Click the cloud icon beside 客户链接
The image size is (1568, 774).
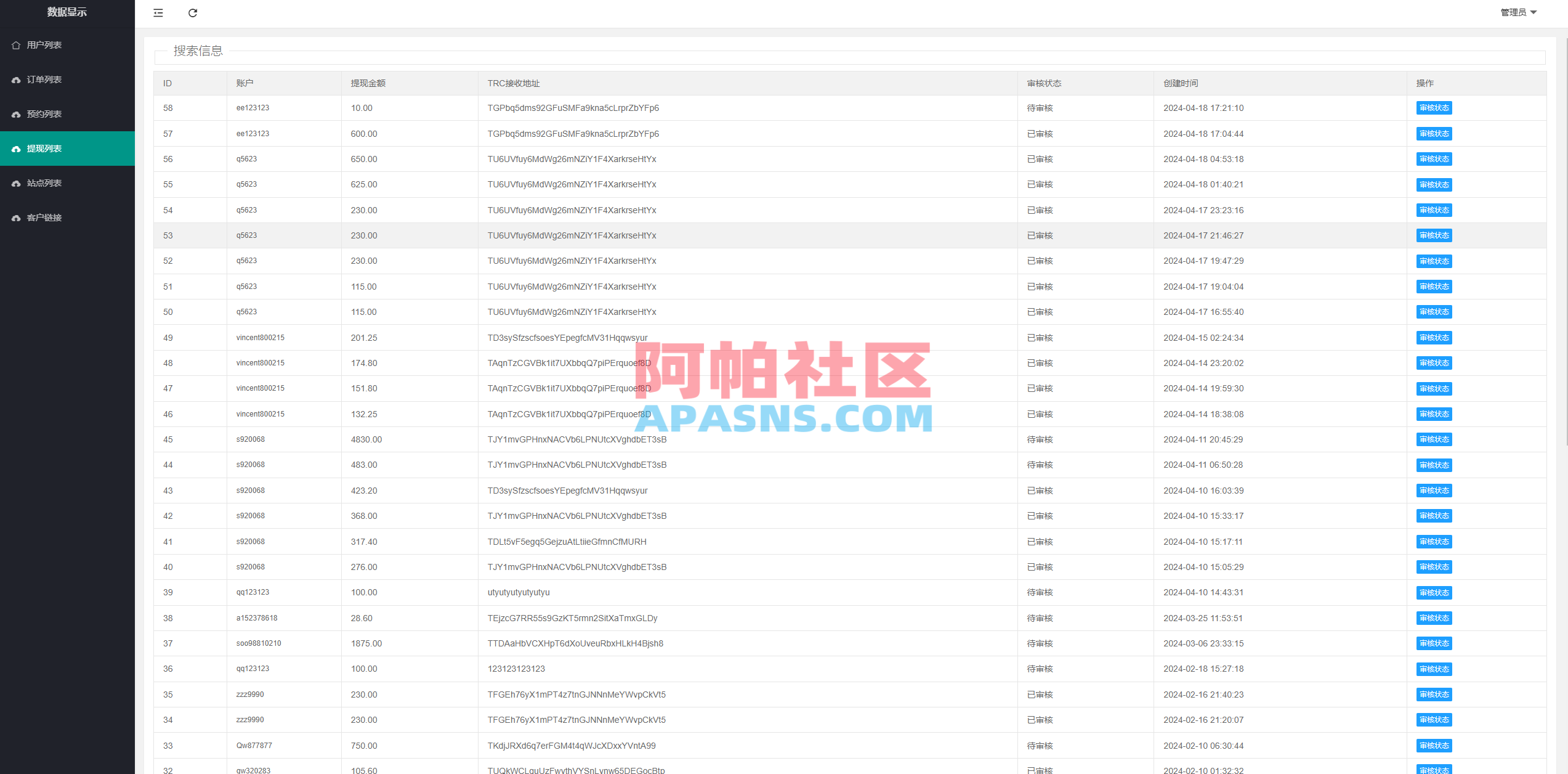pos(16,218)
